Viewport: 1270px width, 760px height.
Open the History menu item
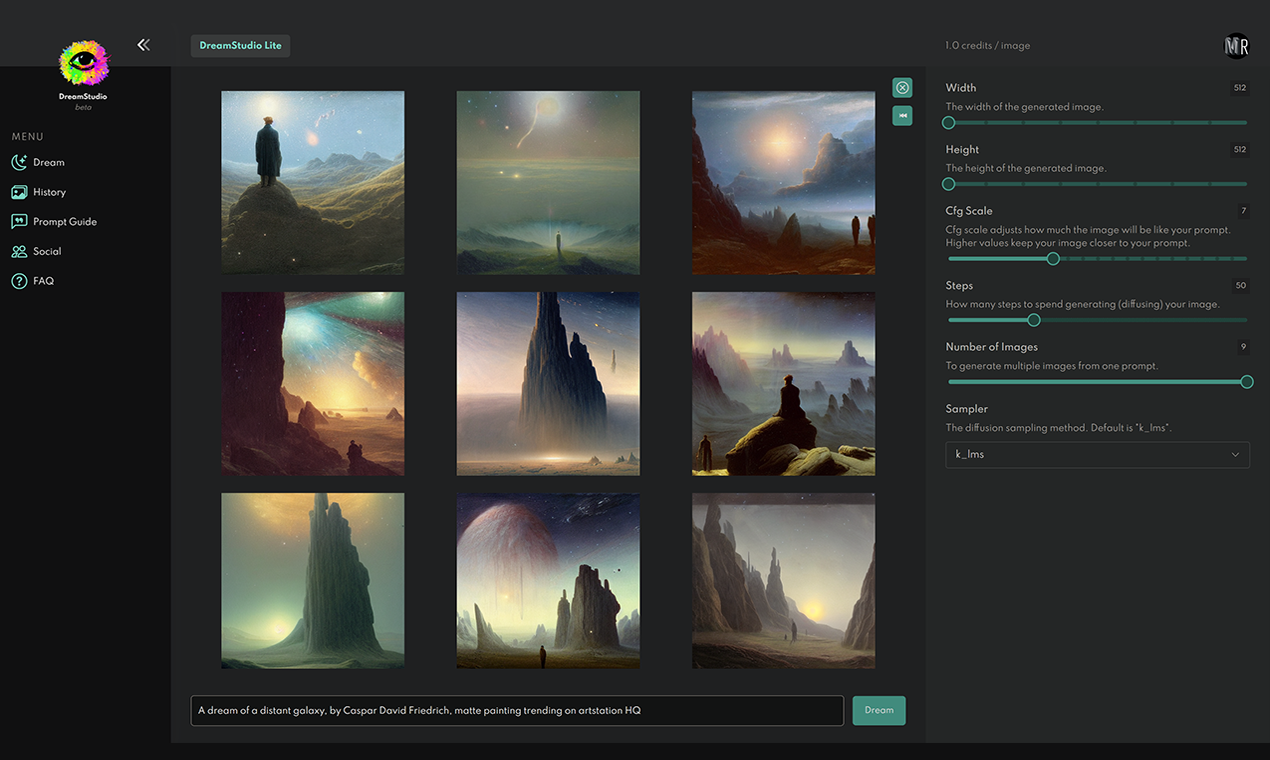click(x=39, y=192)
